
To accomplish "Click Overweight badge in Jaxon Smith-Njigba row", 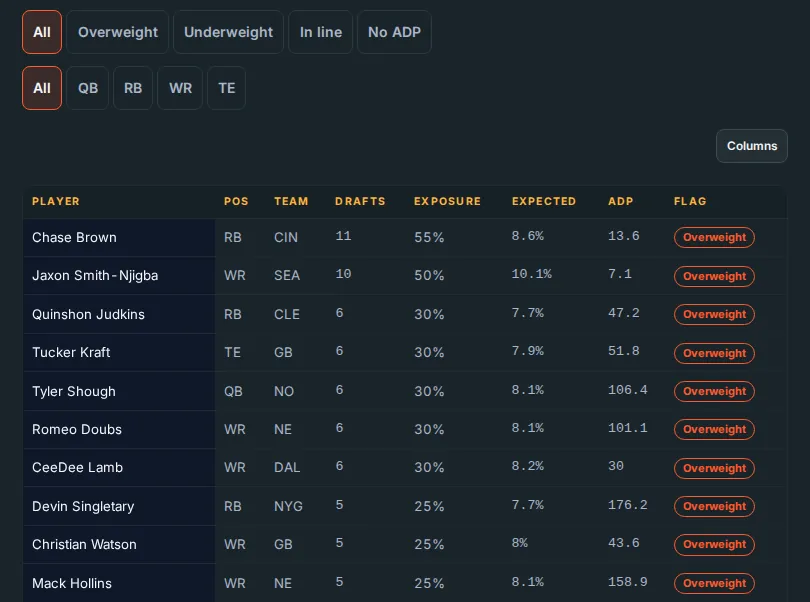I will [x=714, y=276].
